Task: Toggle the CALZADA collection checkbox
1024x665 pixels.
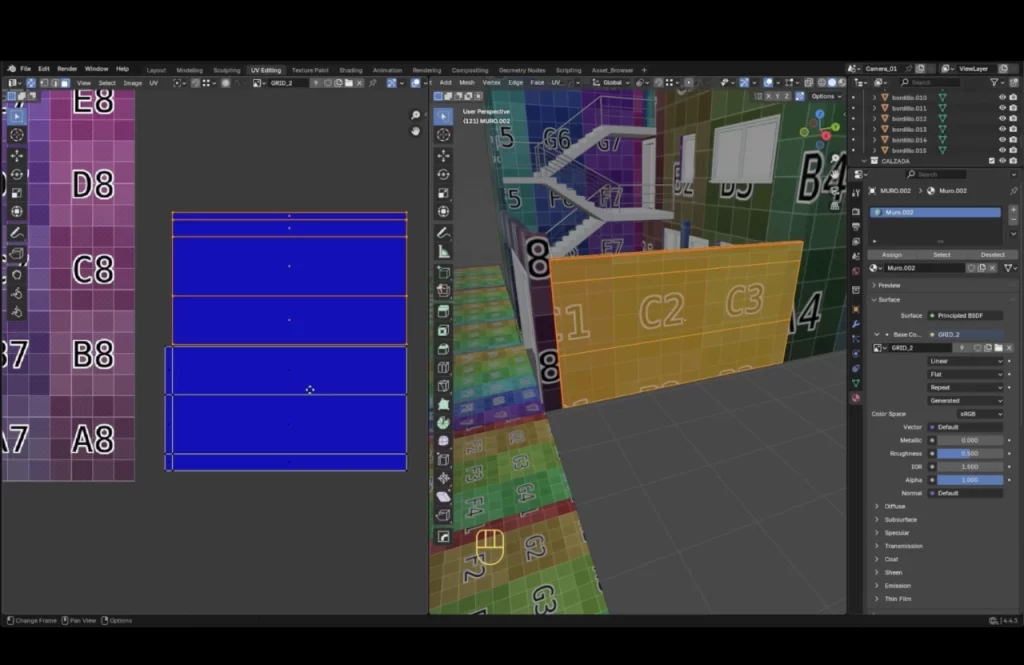Action: tap(992, 161)
